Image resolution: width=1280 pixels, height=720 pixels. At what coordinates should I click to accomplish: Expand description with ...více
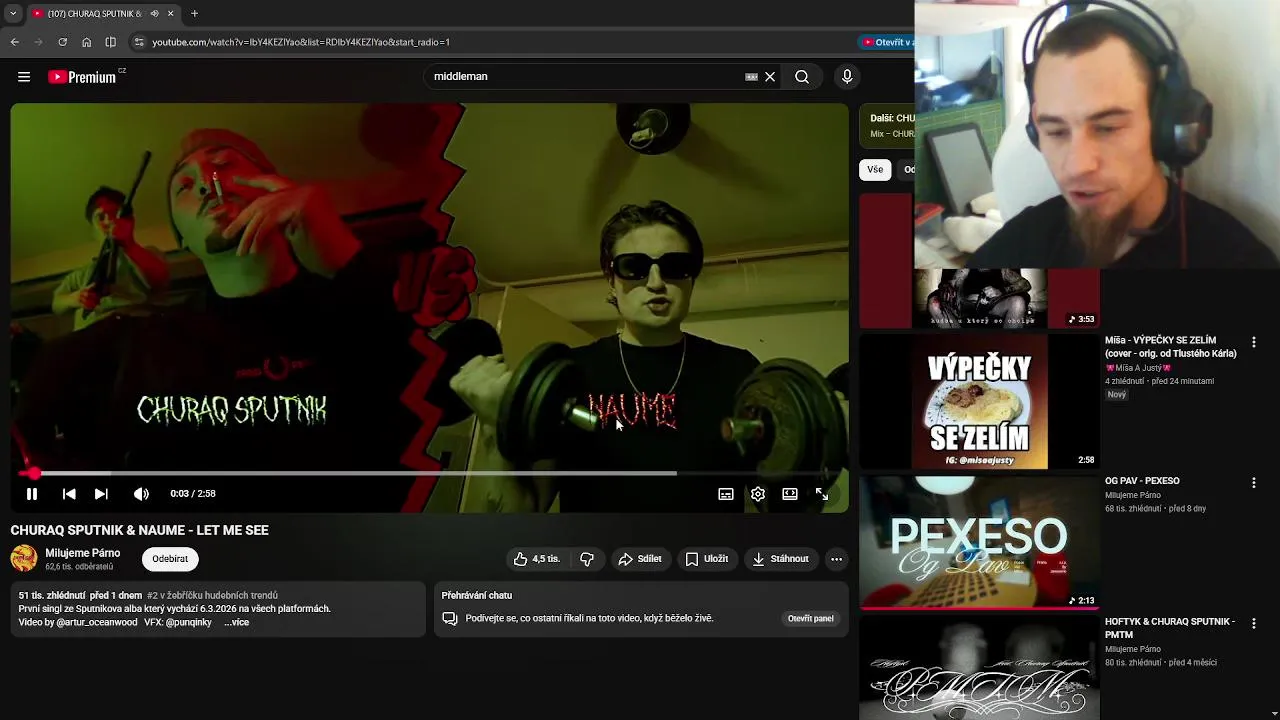coord(237,622)
